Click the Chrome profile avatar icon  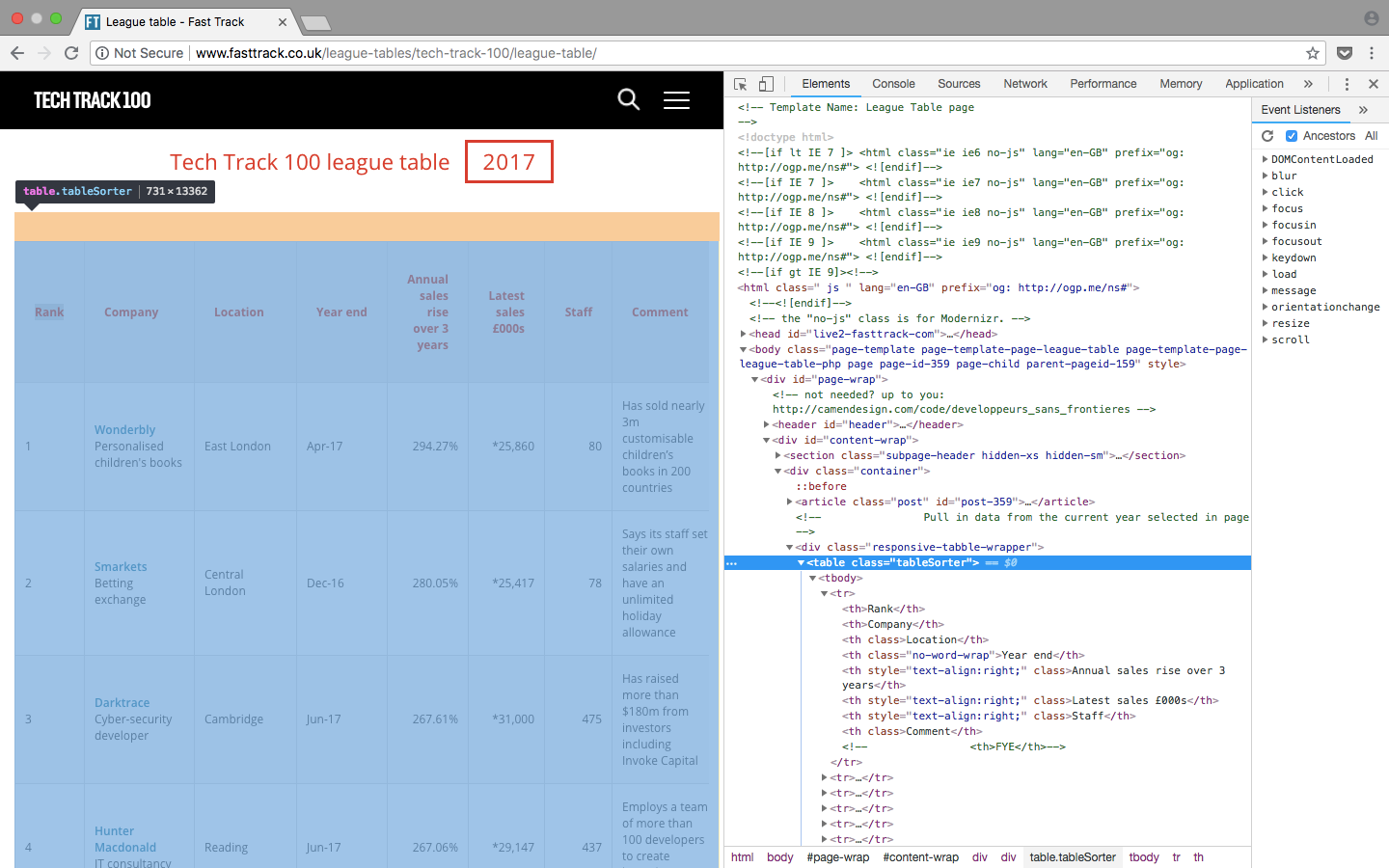pyautogui.click(x=1372, y=18)
